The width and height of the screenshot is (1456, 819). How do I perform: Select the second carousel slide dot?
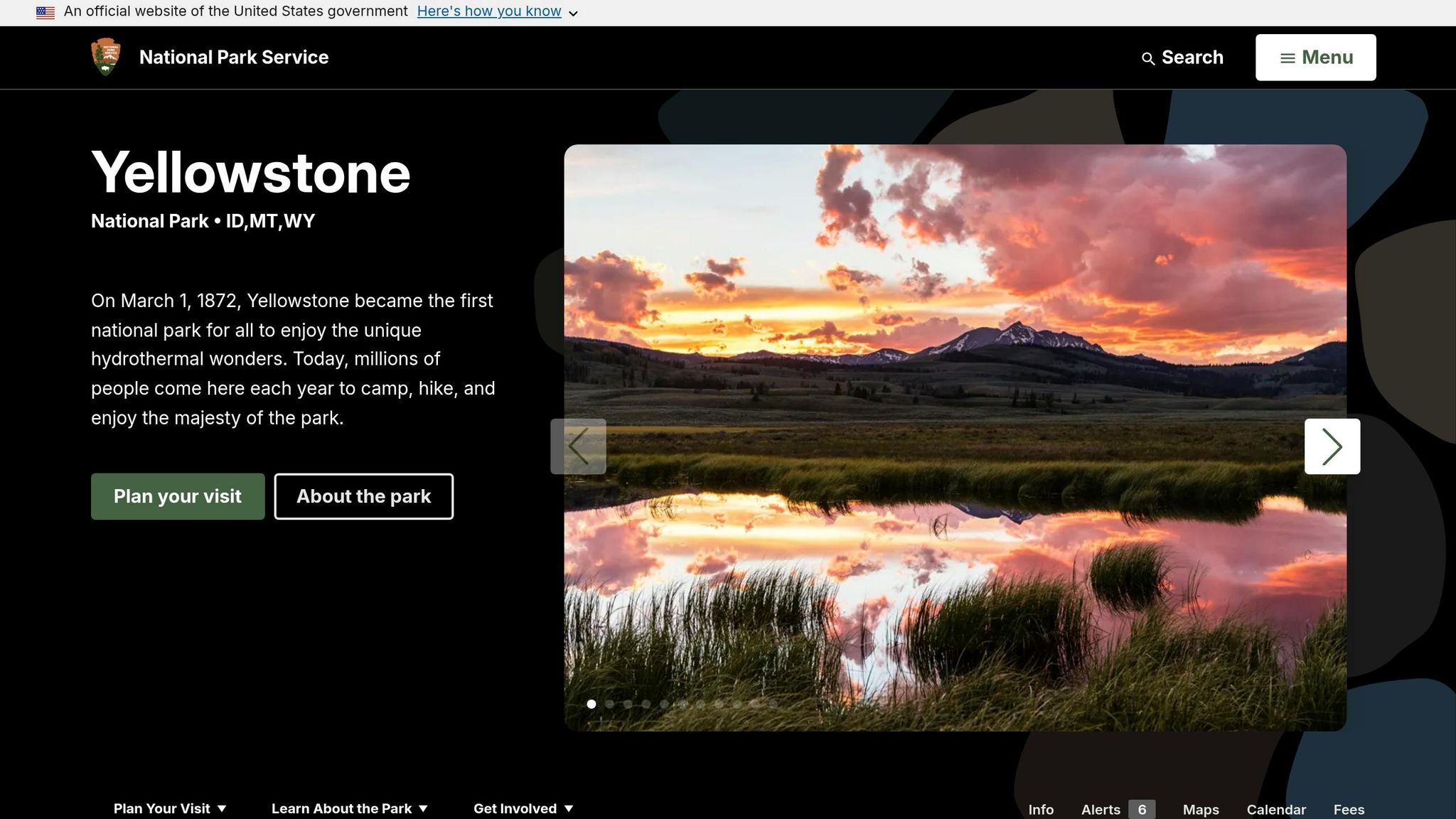pyautogui.click(x=609, y=704)
